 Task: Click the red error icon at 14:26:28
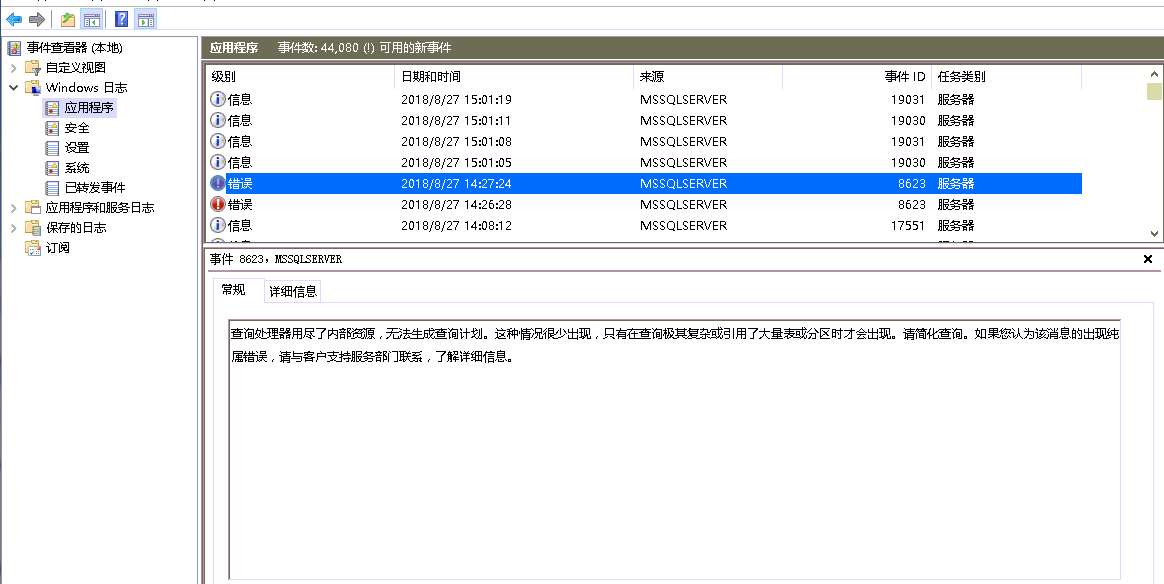(218, 205)
